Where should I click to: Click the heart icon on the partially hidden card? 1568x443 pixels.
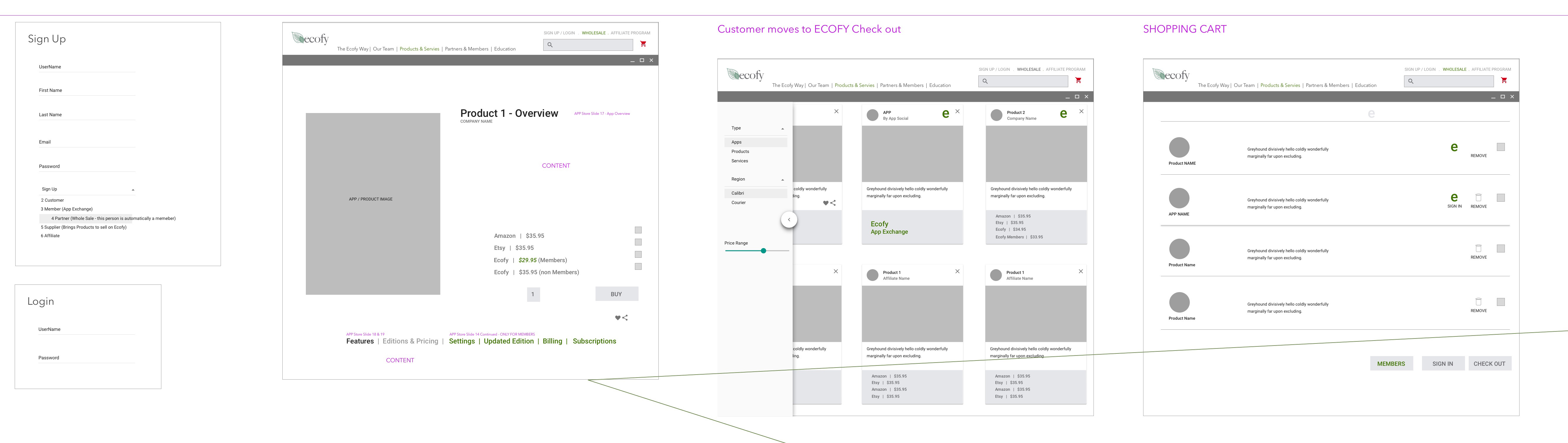click(825, 203)
